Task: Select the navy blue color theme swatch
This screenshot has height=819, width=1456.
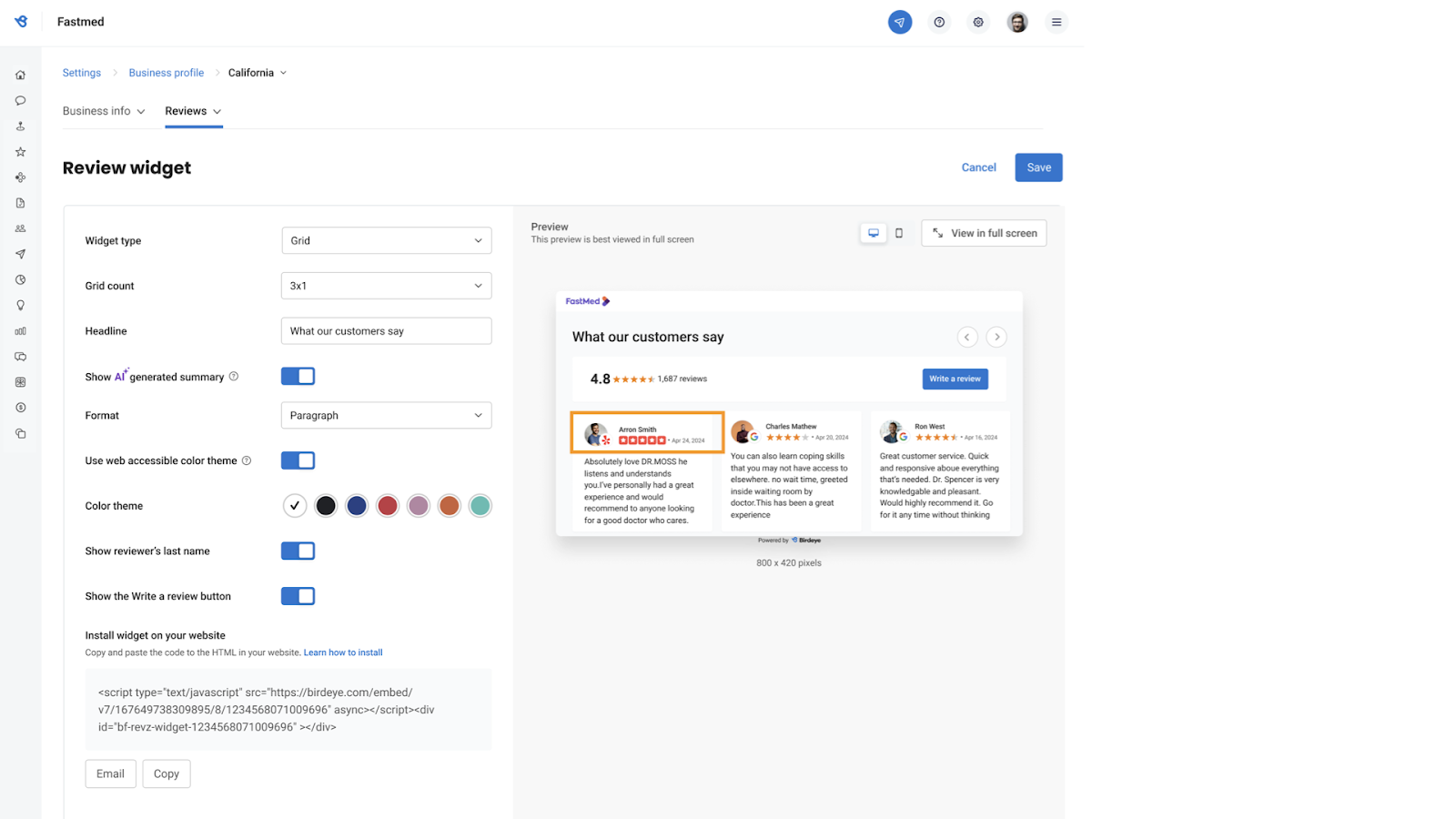Action: click(357, 506)
